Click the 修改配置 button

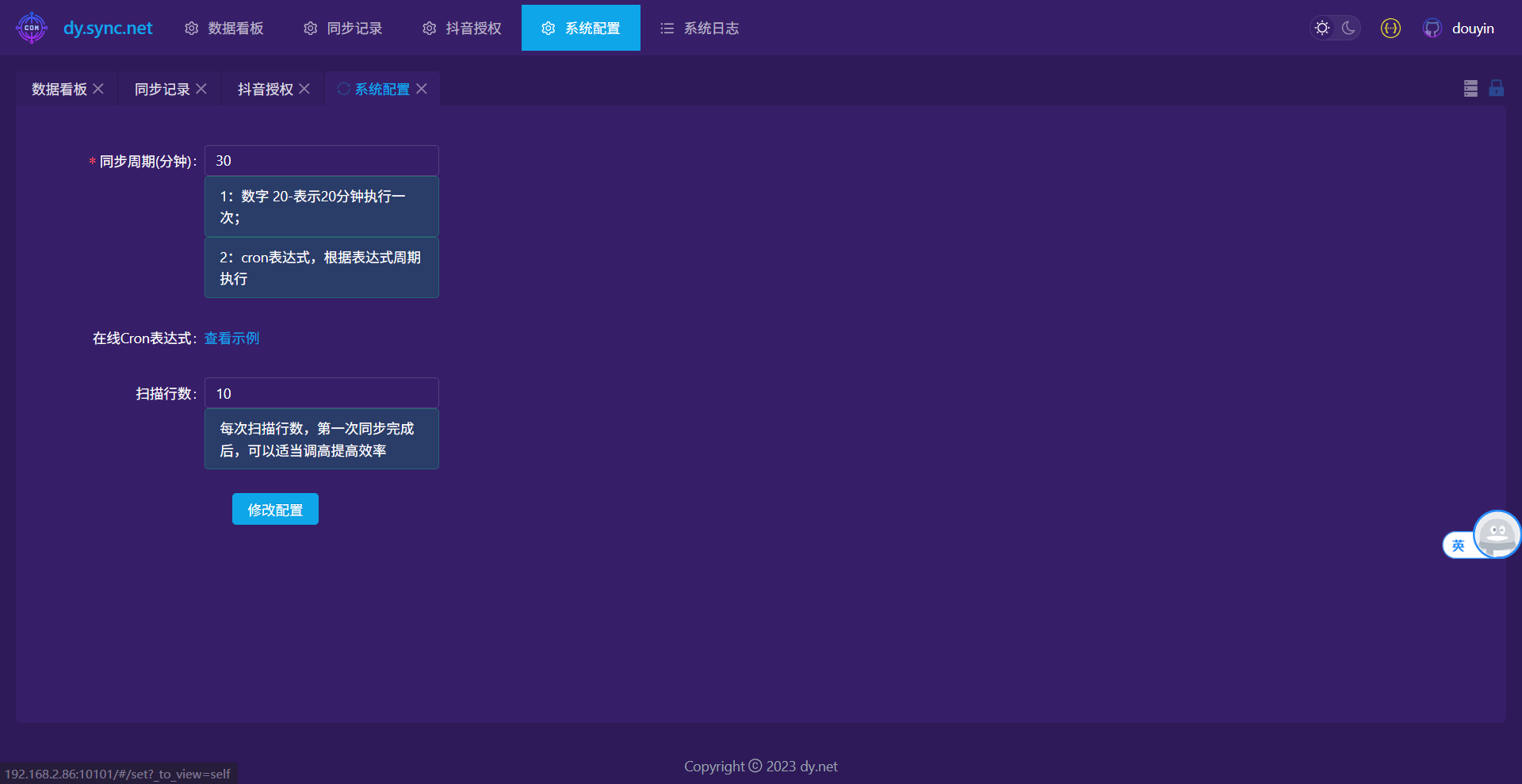pyautogui.click(x=275, y=510)
